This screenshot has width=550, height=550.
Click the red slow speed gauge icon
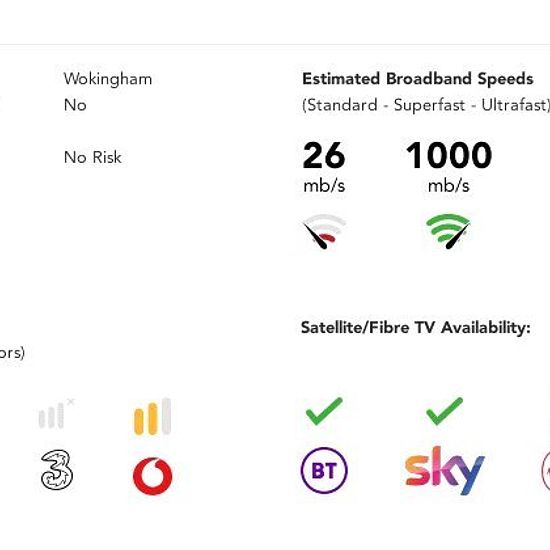tap(325, 232)
